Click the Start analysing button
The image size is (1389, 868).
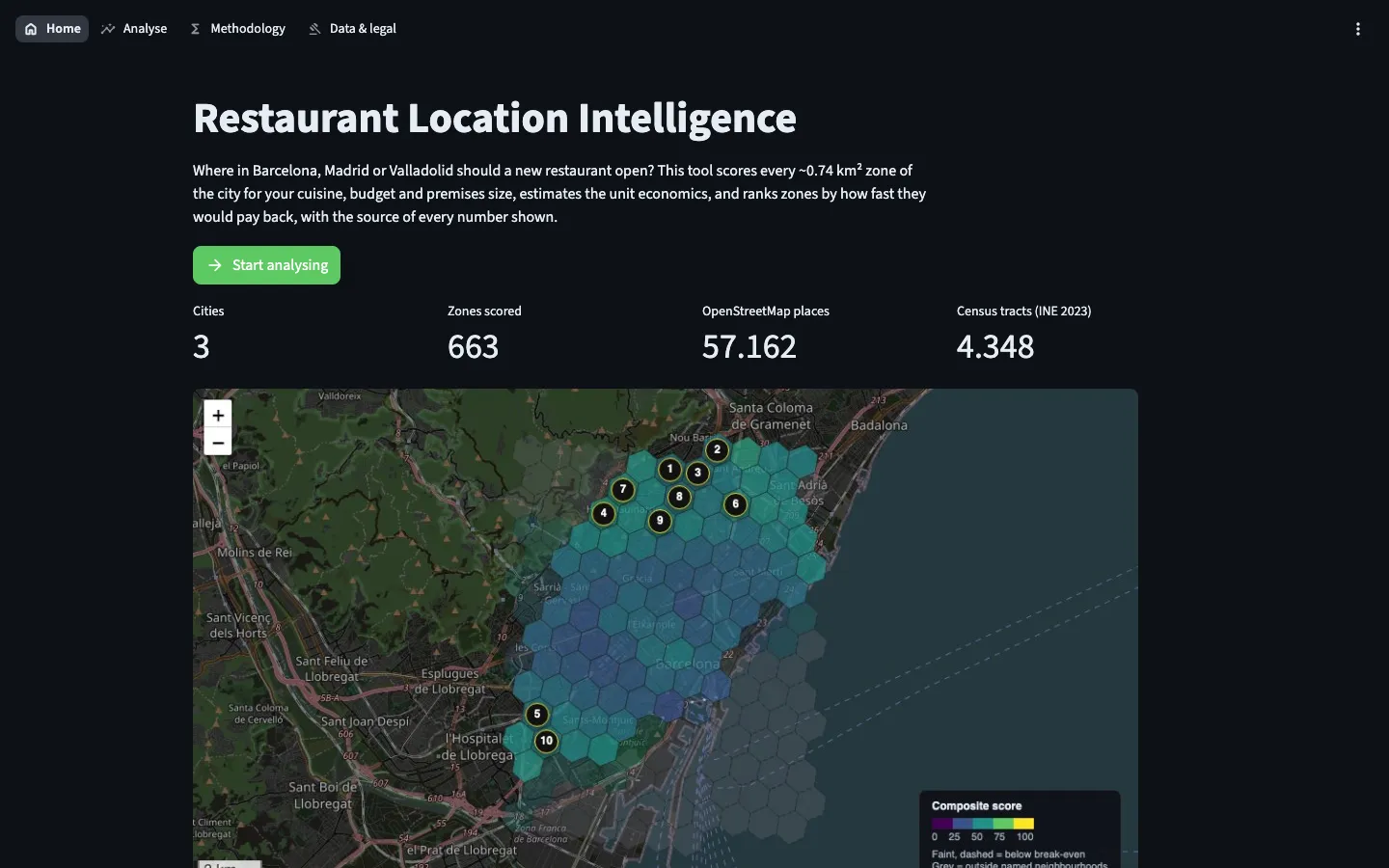pos(266,265)
